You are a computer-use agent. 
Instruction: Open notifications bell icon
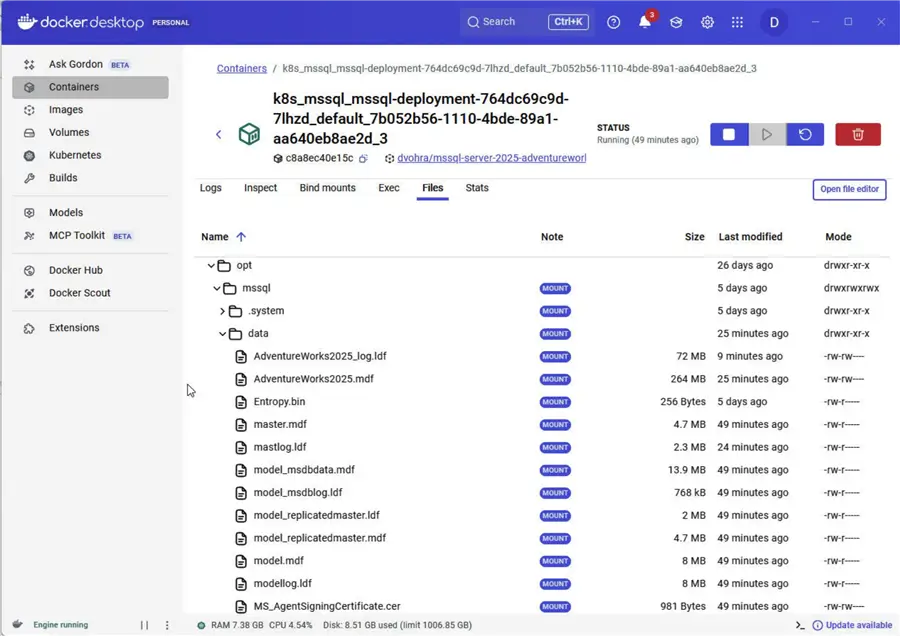click(x=645, y=22)
